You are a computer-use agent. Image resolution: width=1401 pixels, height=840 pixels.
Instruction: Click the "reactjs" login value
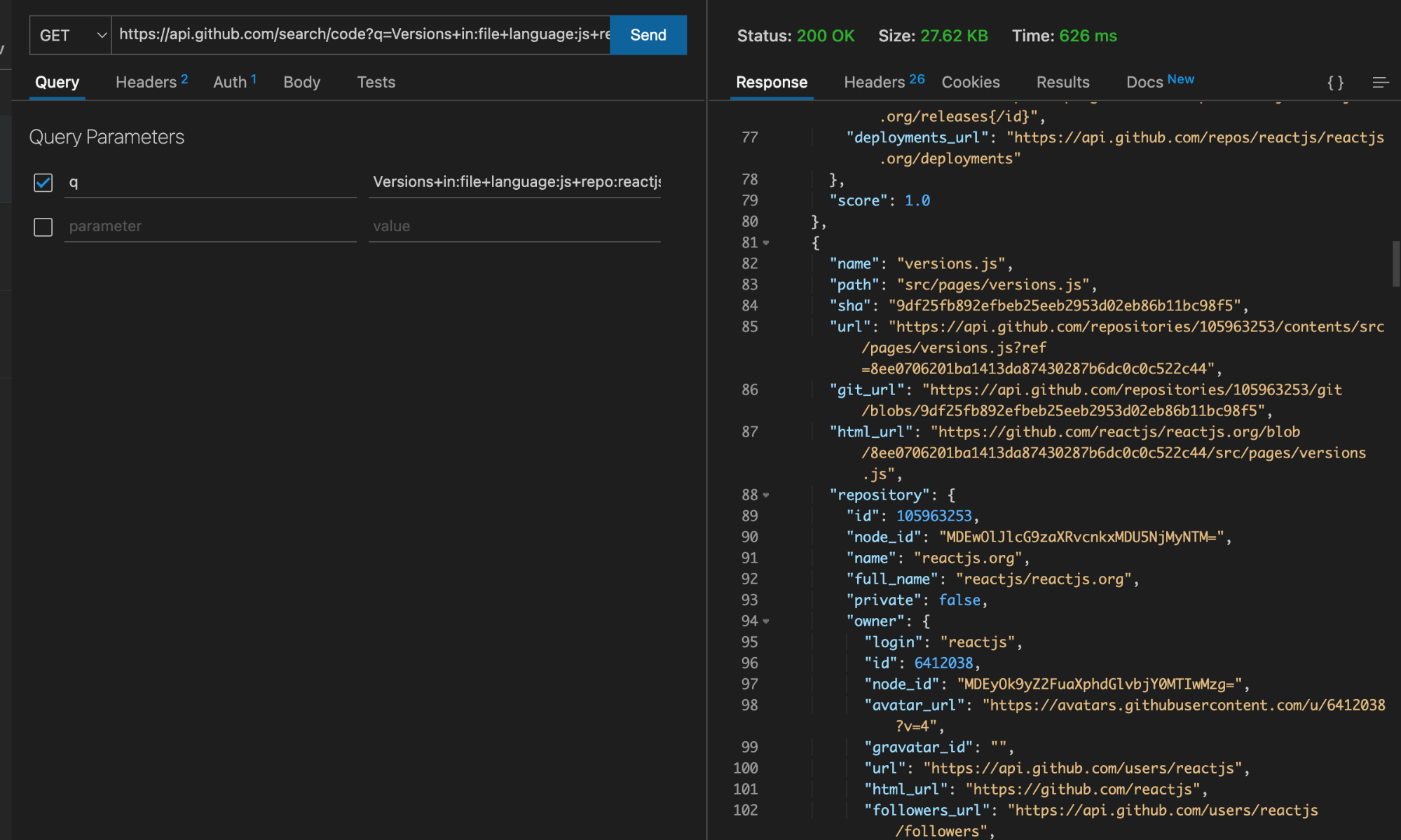(978, 642)
